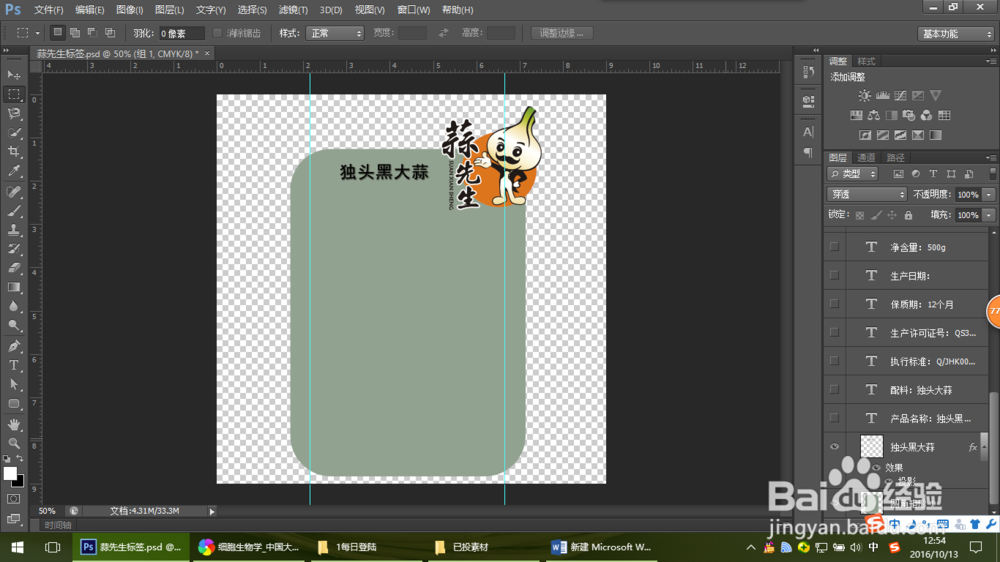The width and height of the screenshot is (1000, 562).
Task: Open the 样式 dropdown set to 正常
Action: coord(335,33)
